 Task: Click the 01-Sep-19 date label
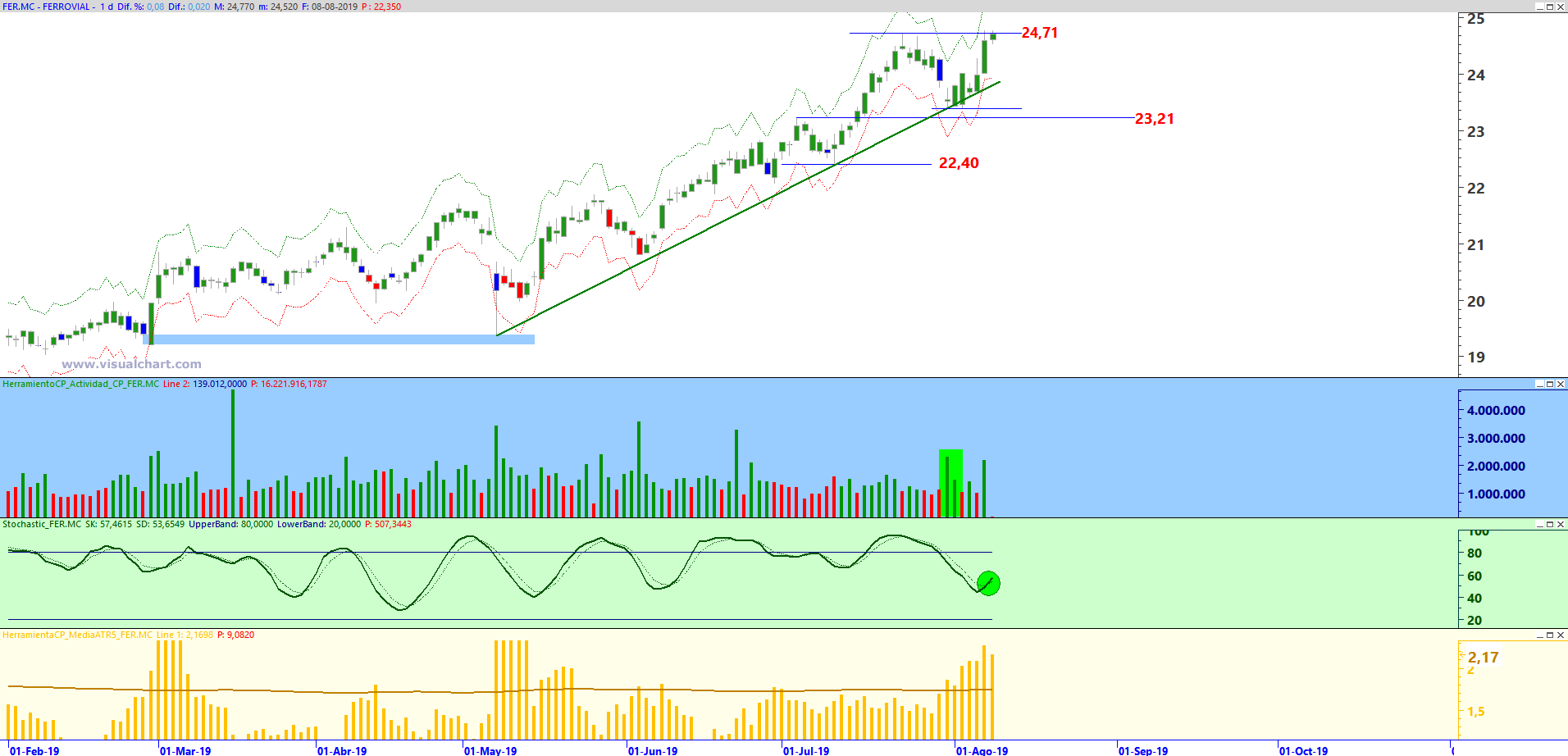click(1143, 750)
